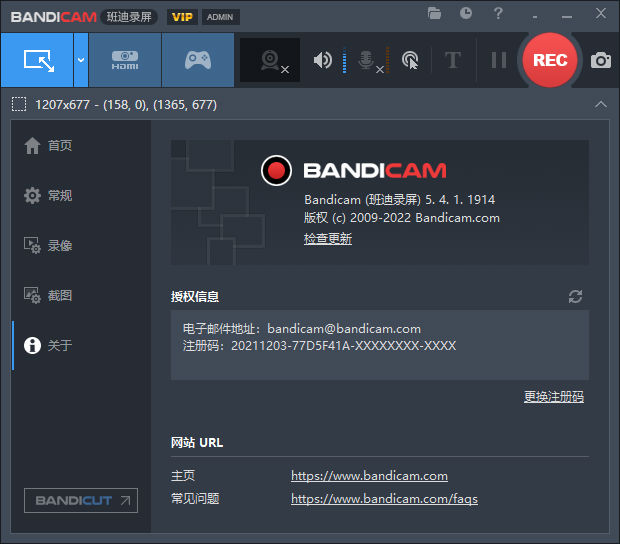620x544 pixels.
Task: Click the speaker volume level meter
Action: (x=344, y=60)
